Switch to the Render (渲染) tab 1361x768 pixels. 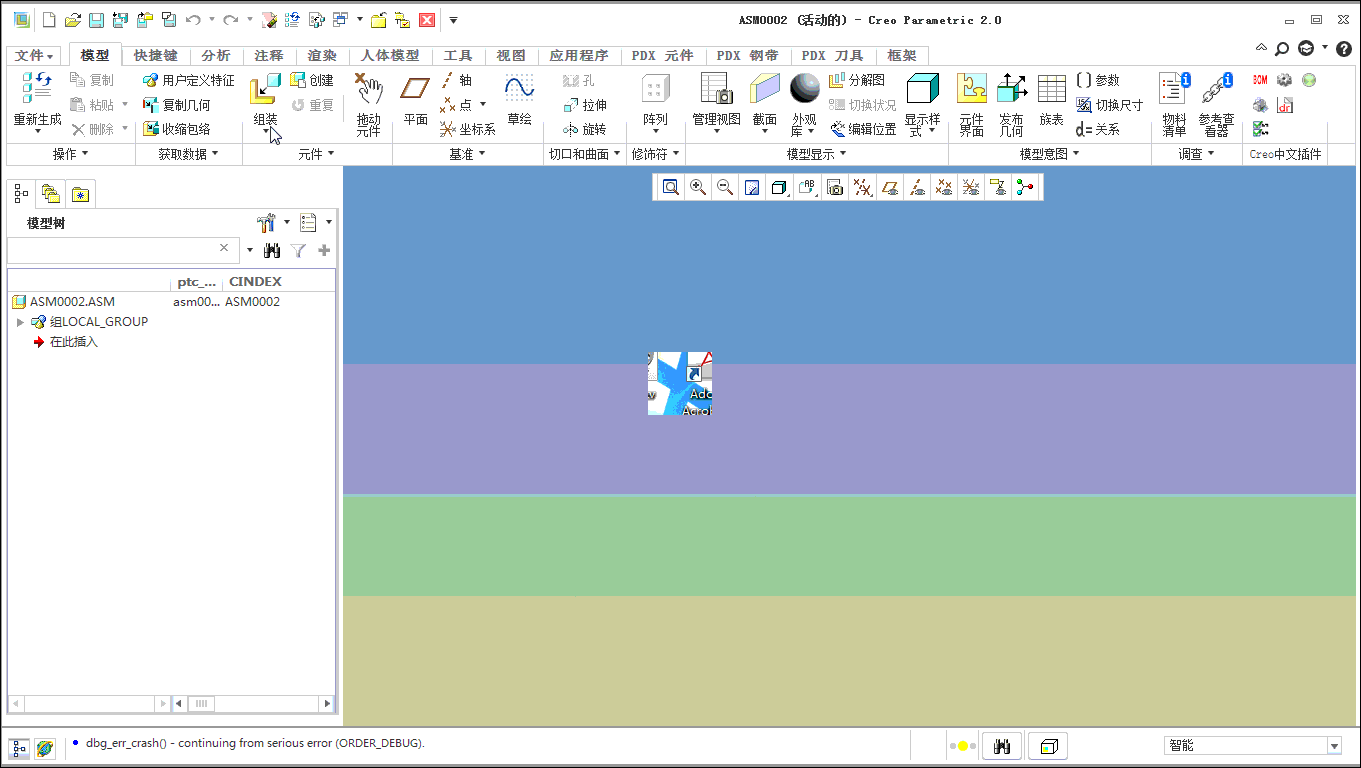click(x=322, y=56)
